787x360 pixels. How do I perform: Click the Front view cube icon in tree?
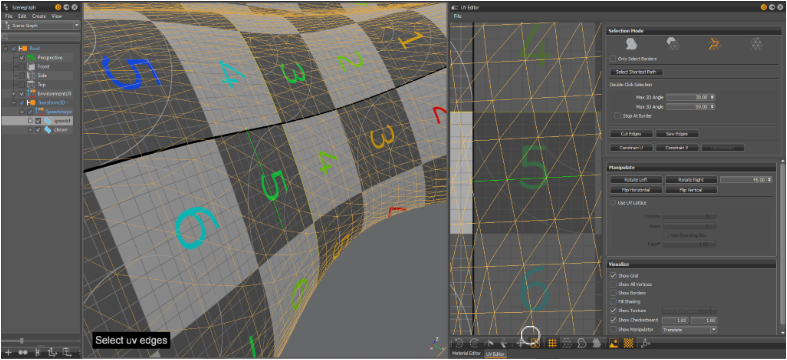[x=31, y=67]
